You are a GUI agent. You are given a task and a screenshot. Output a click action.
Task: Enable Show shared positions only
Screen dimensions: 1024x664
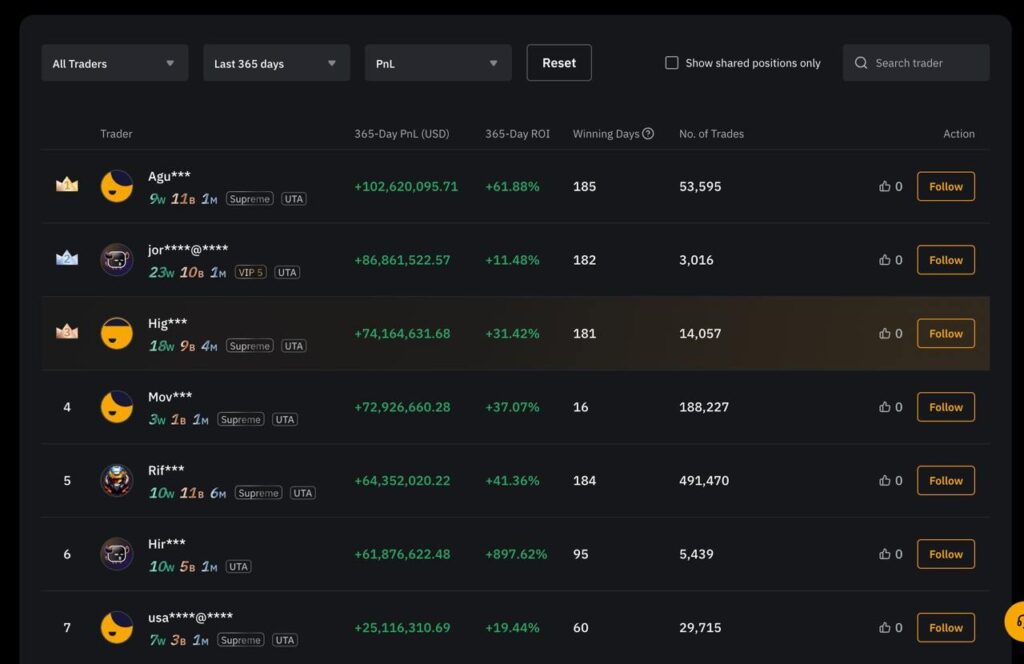pos(671,62)
